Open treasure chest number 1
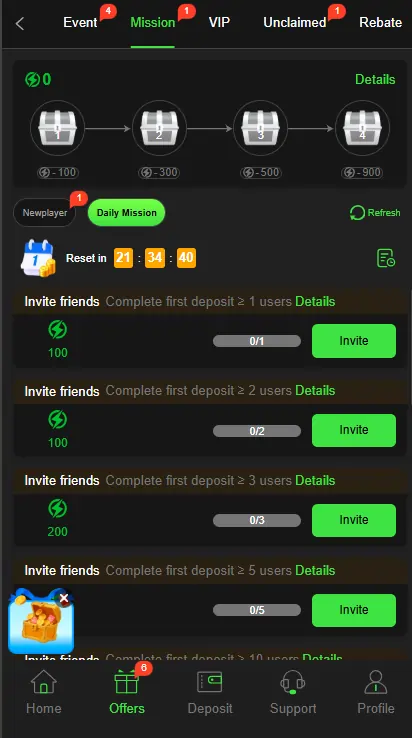 [x=57, y=128]
